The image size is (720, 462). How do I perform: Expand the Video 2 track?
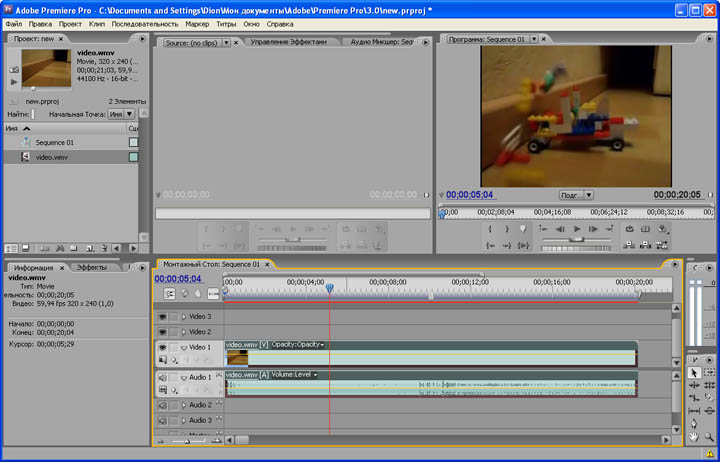(x=184, y=332)
